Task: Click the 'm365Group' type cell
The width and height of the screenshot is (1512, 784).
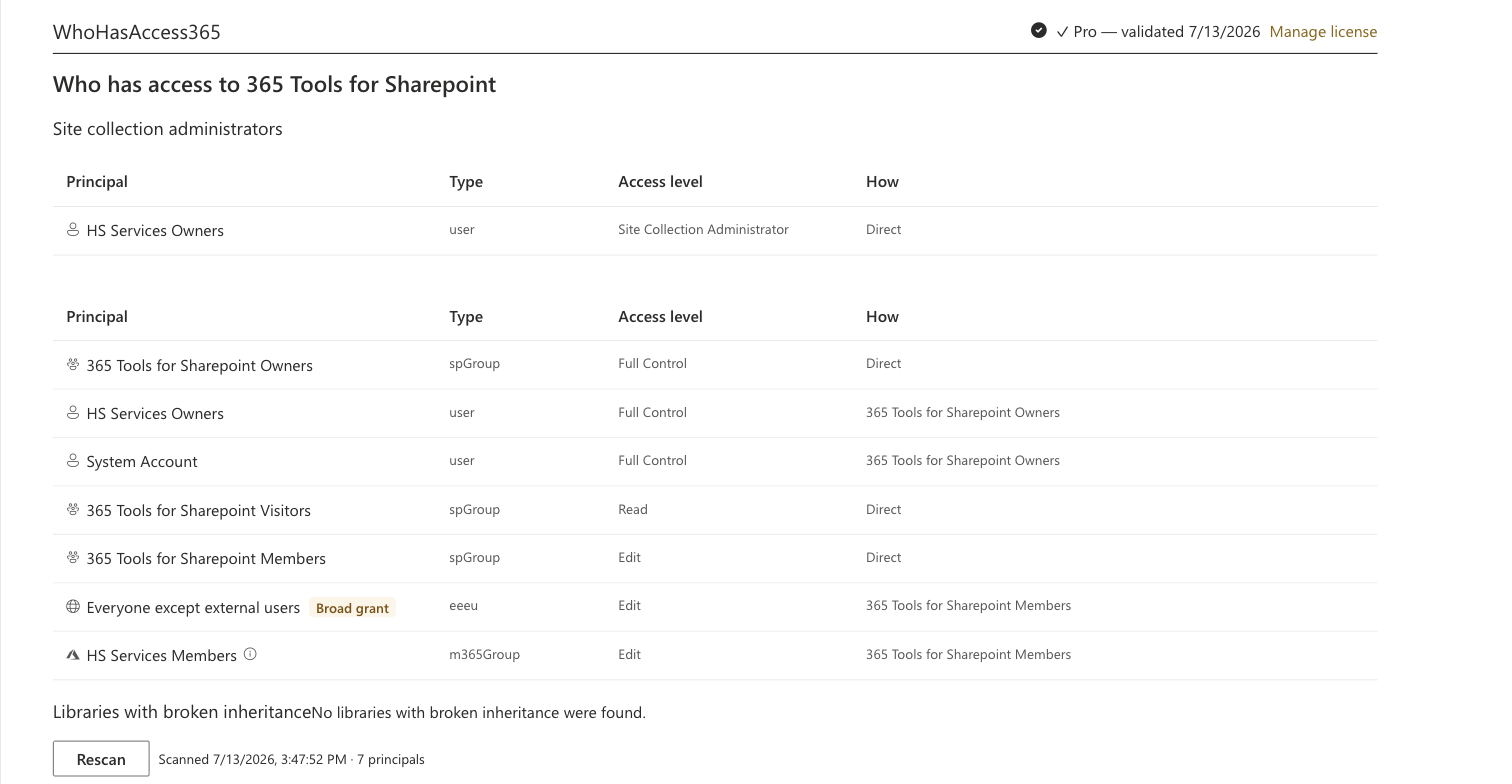Action: 485,655
